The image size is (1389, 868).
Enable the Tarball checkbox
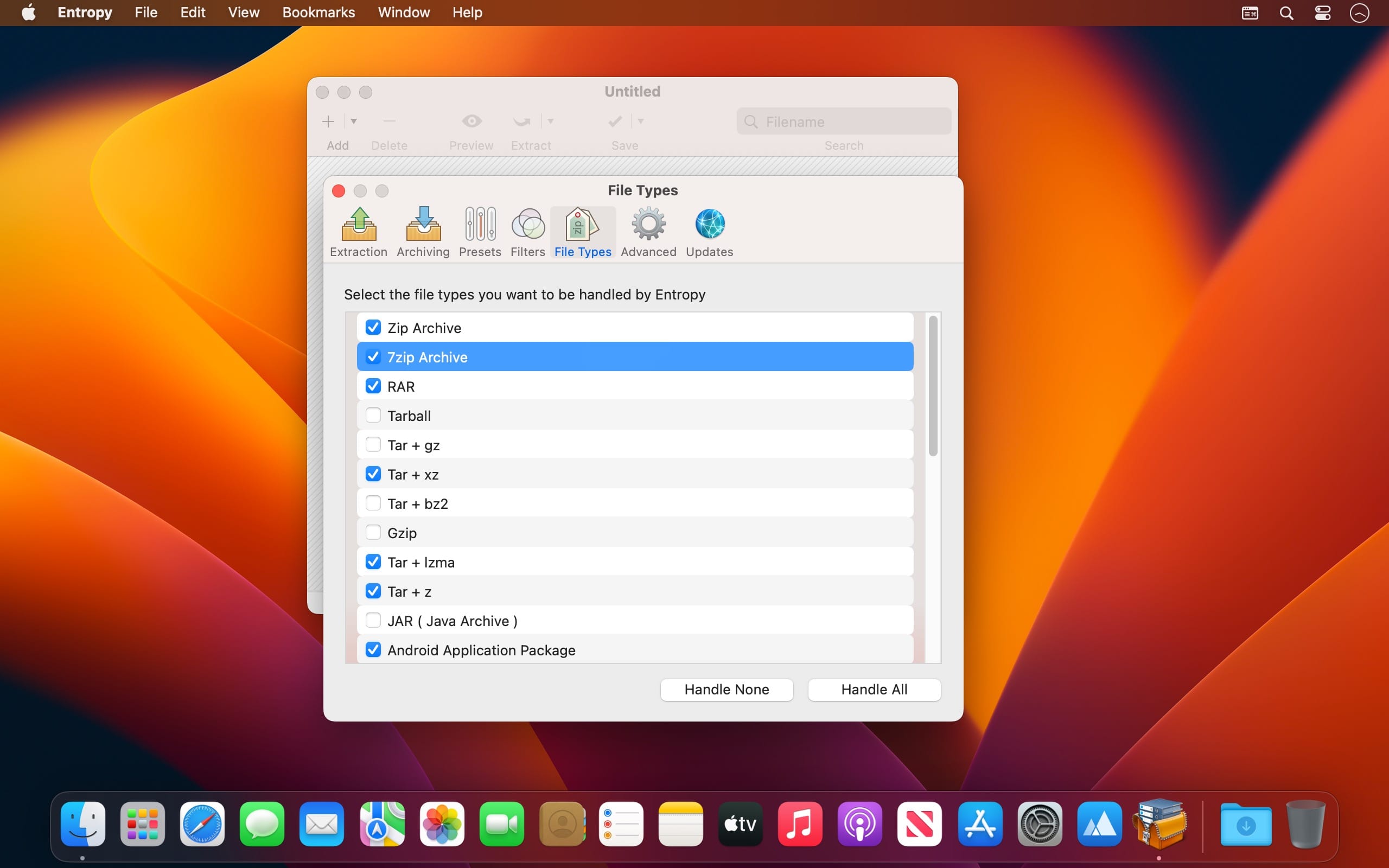tap(373, 415)
